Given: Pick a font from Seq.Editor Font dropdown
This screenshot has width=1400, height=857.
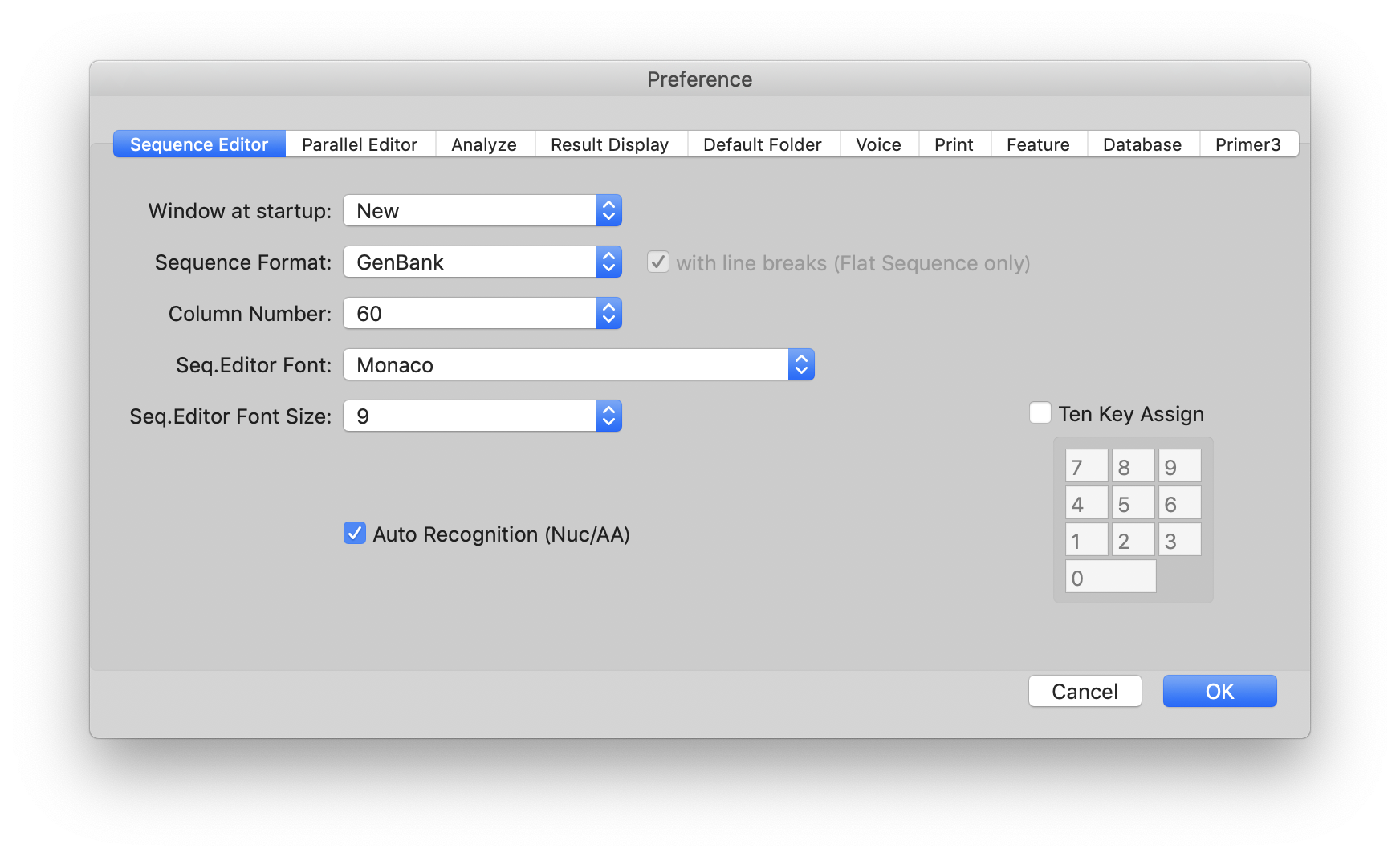Looking at the screenshot, I should click(x=578, y=365).
